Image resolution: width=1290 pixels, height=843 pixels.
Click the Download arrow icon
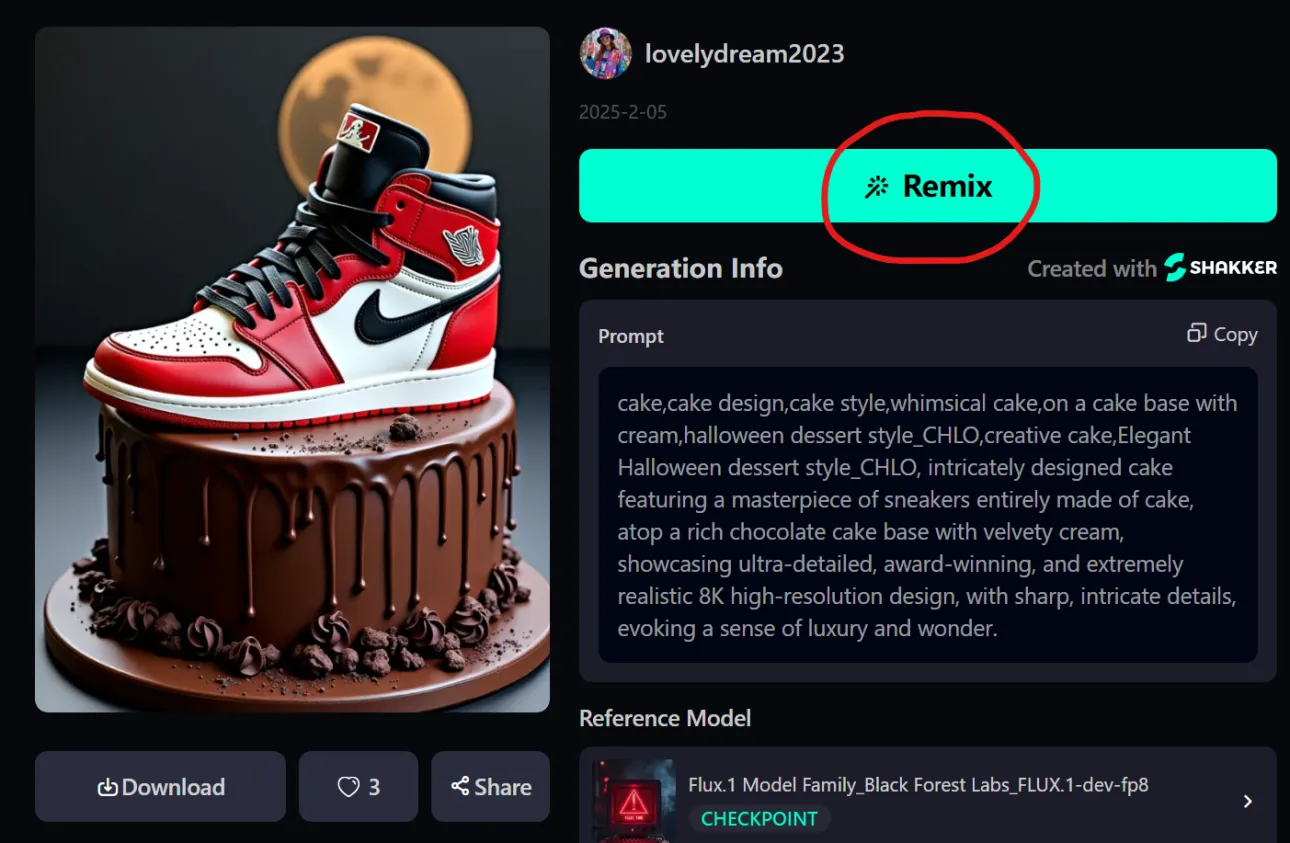[x=108, y=787]
